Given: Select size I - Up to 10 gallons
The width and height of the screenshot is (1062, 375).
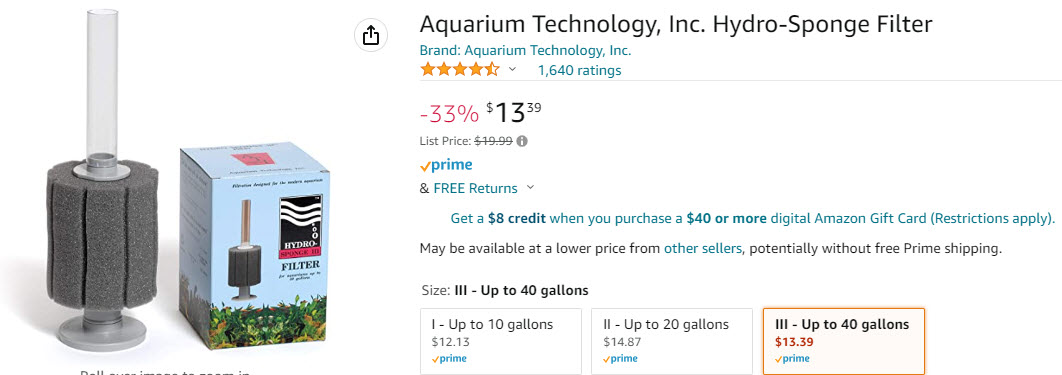Looking at the screenshot, I should point(501,341).
